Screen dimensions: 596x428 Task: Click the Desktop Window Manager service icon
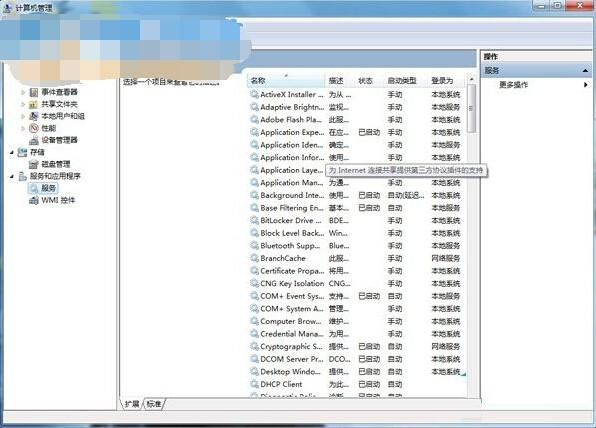click(254, 371)
